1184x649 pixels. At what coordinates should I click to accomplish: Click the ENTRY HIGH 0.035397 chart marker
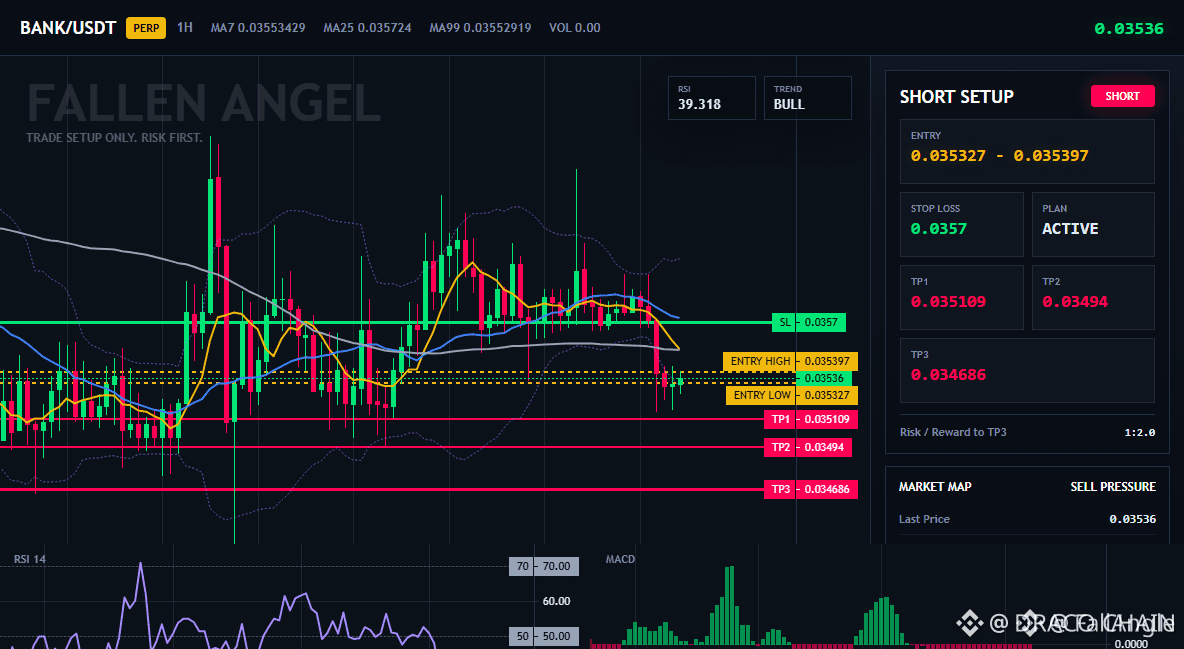pyautogui.click(x=791, y=361)
